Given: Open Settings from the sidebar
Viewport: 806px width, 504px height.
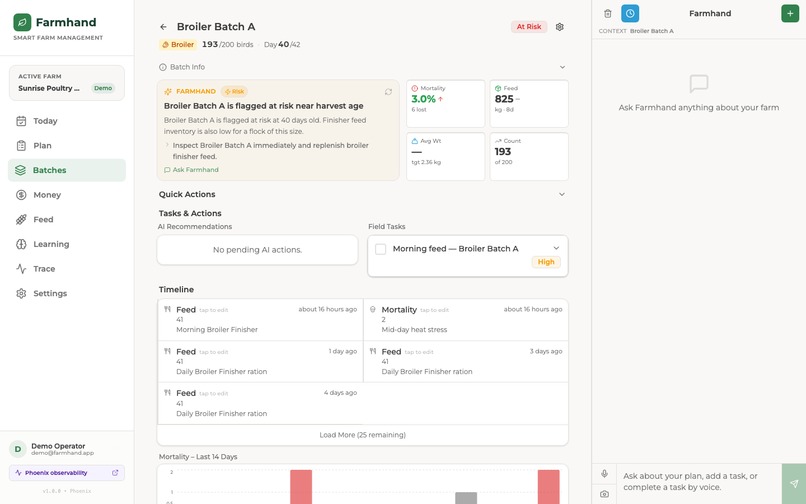Looking at the screenshot, I should pyautogui.click(x=67, y=293).
